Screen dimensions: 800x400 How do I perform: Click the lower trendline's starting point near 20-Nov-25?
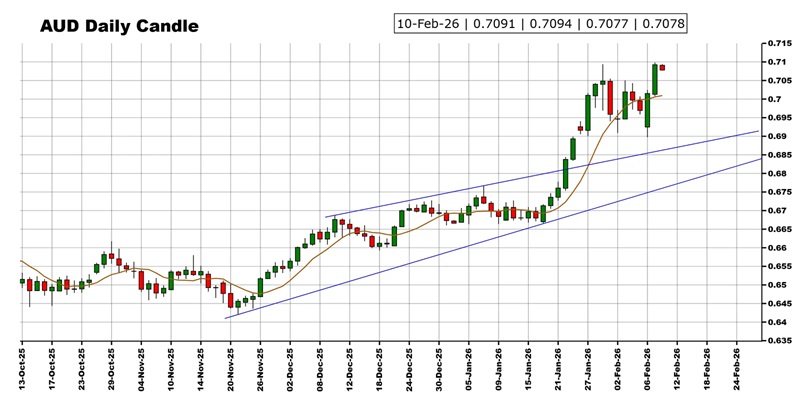click(x=226, y=318)
